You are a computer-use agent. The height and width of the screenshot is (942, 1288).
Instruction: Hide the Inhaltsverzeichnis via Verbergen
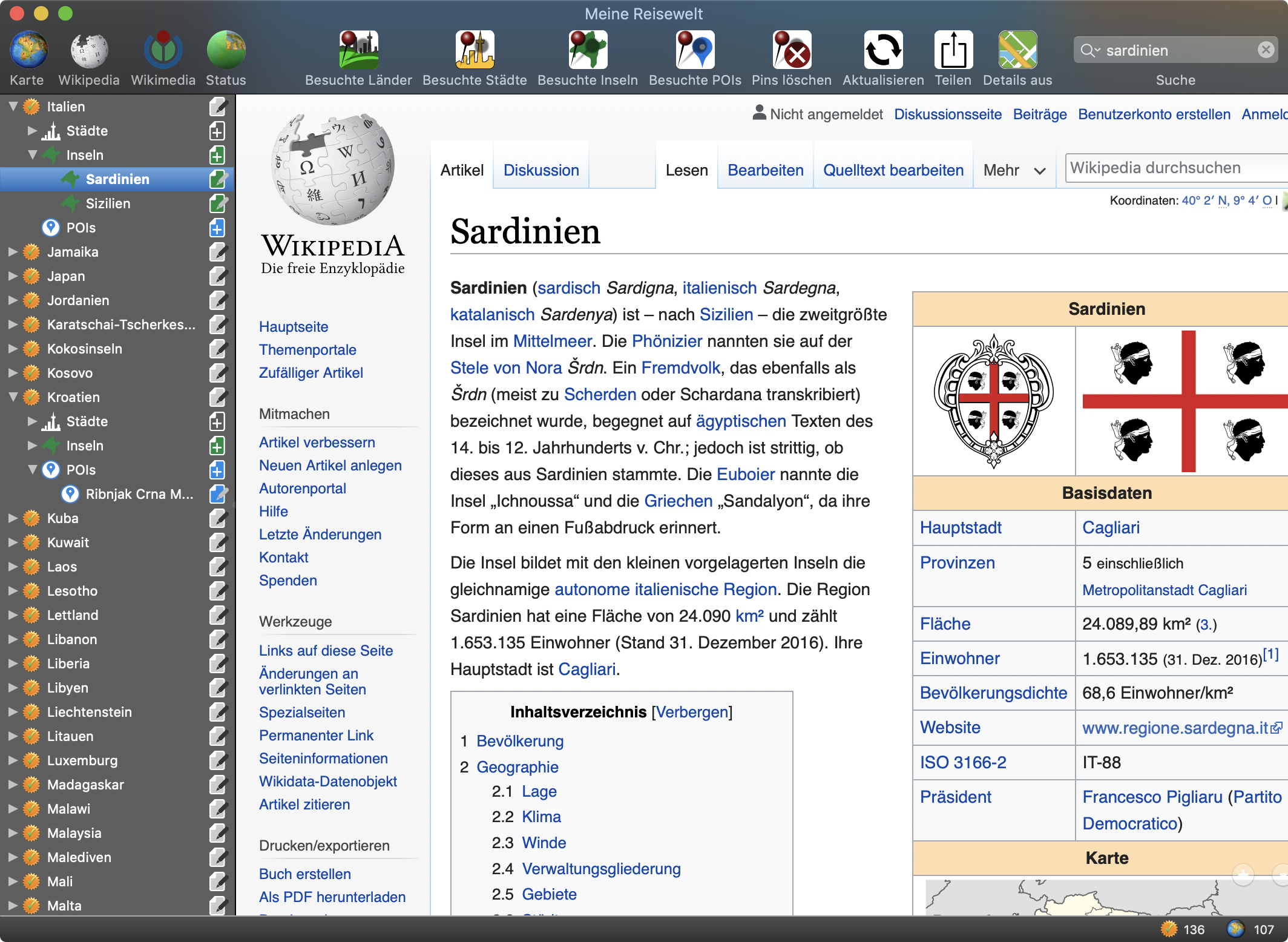tap(692, 712)
